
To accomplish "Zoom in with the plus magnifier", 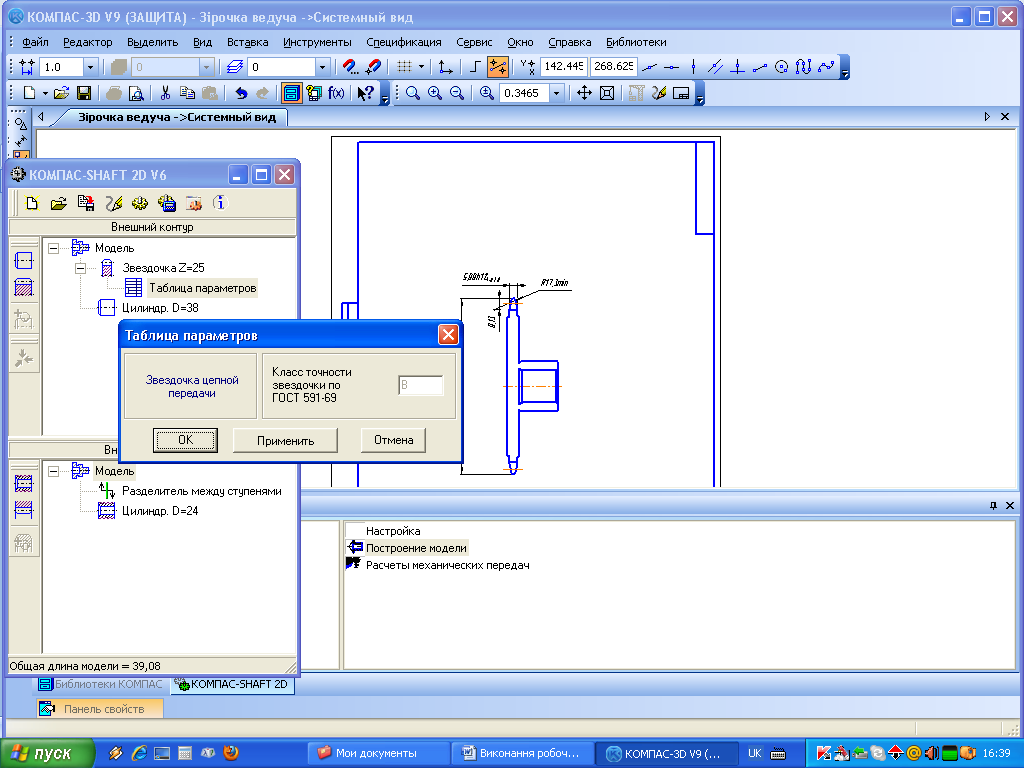I will (435, 93).
